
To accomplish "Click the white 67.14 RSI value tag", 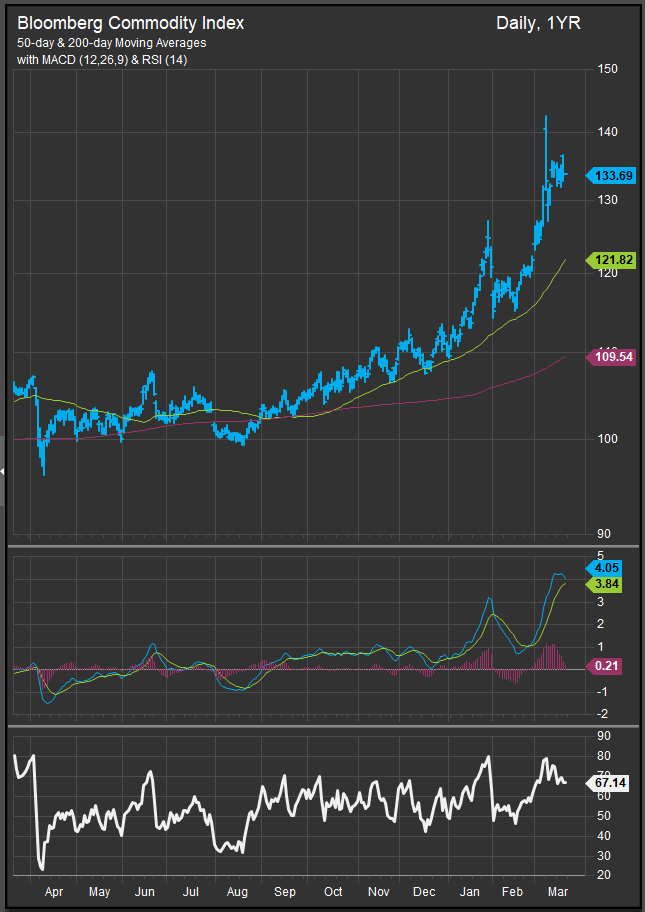I will [609, 784].
